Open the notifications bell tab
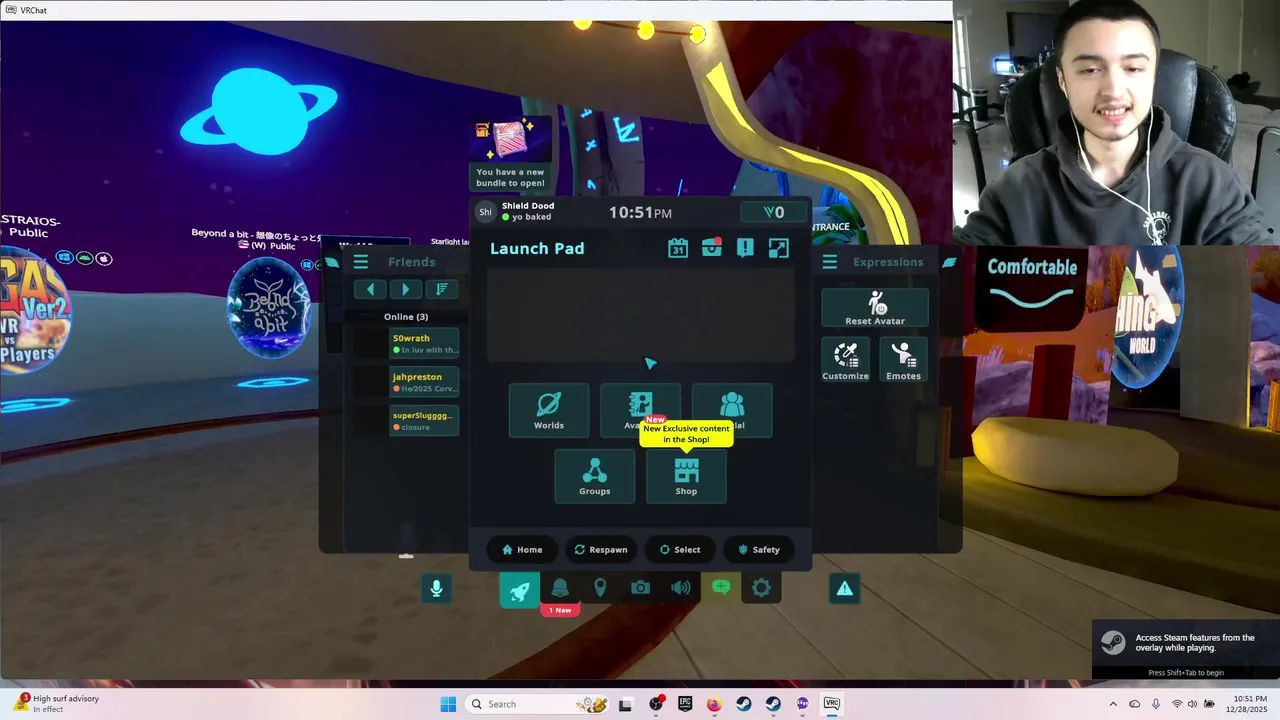This screenshot has width=1280, height=720. pyautogui.click(x=560, y=588)
